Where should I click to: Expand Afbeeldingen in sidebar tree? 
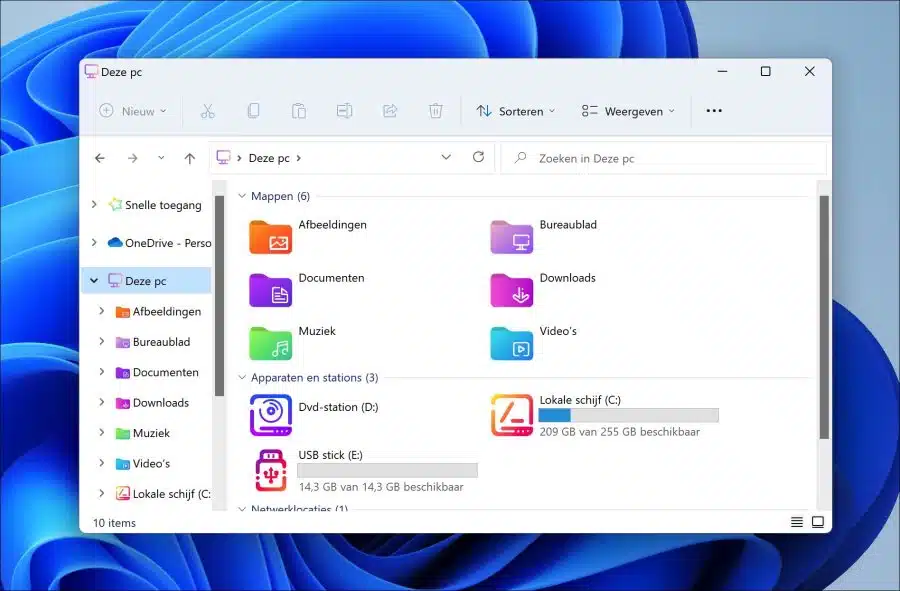coord(102,310)
